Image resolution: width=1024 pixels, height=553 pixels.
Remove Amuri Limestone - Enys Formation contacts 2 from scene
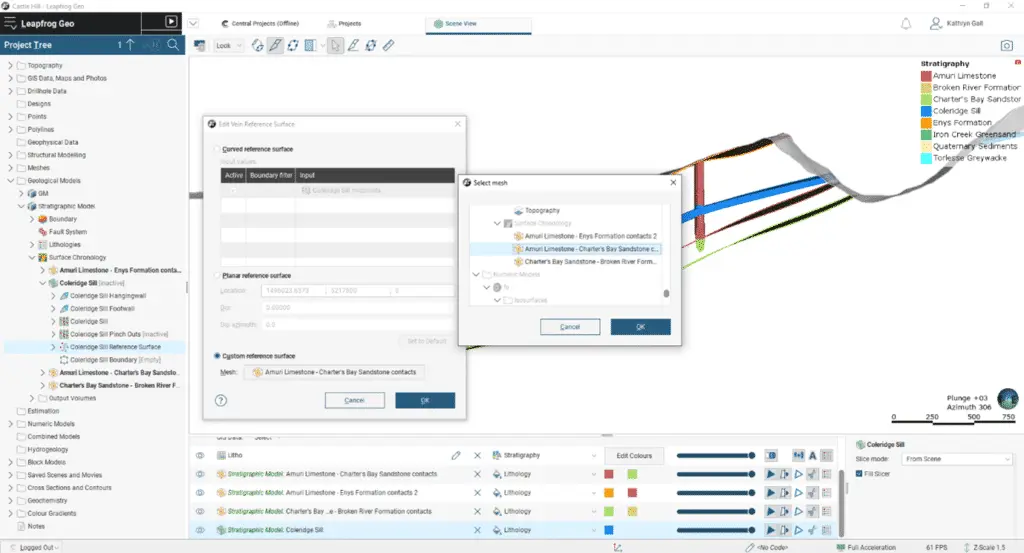(477, 493)
